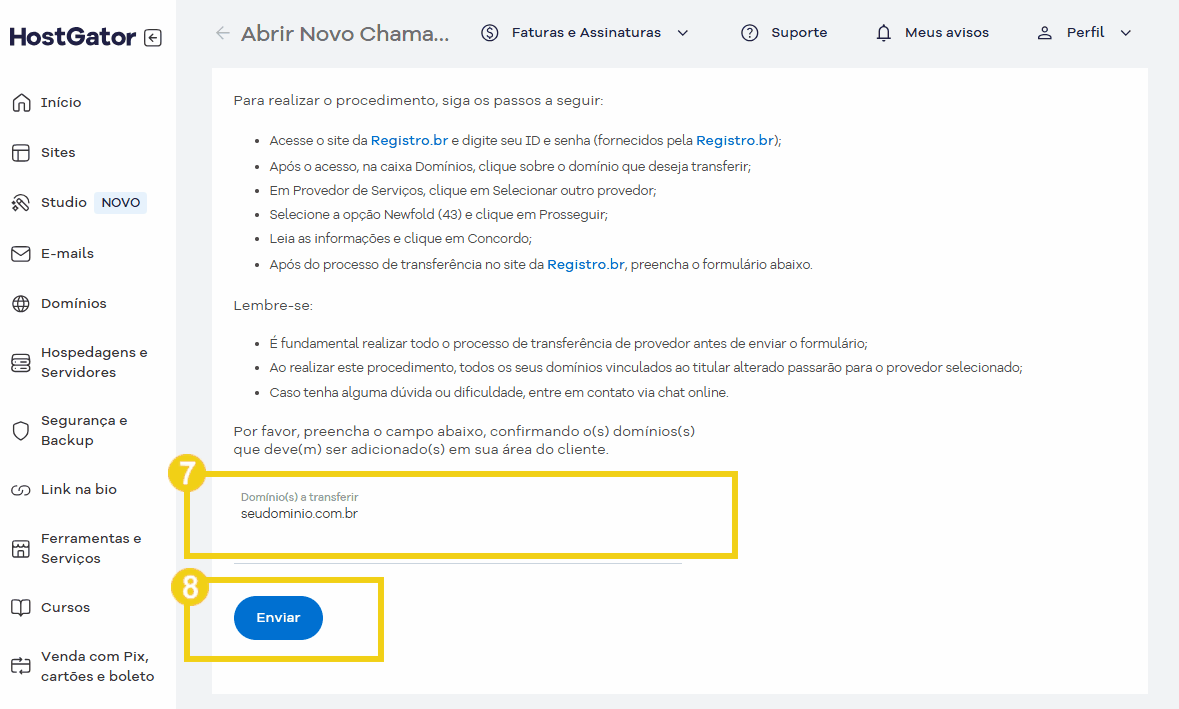Viewport: 1179px width, 709px height.
Task: Click the Cursos book icon
Action: tap(21, 607)
